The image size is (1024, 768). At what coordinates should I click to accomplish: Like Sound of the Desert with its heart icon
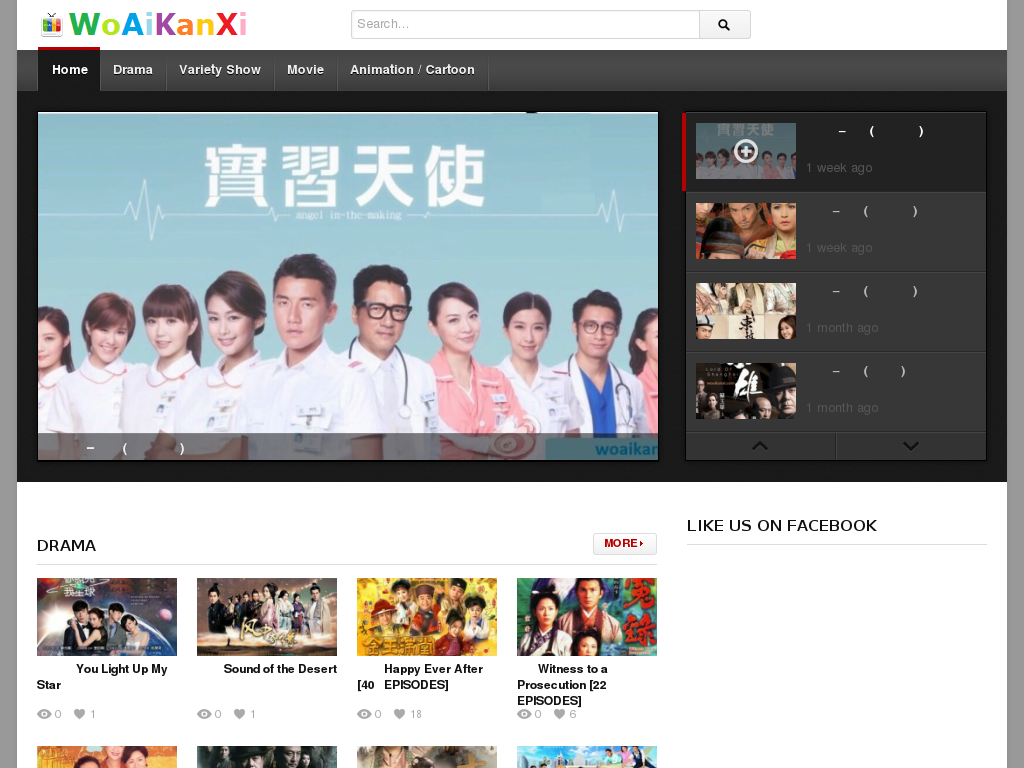tap(239, 714)
